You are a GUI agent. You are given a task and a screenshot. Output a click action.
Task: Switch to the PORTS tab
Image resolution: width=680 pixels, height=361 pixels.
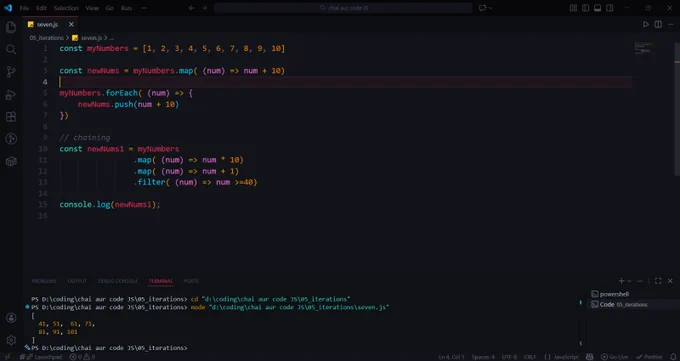(x=191, y=281)
